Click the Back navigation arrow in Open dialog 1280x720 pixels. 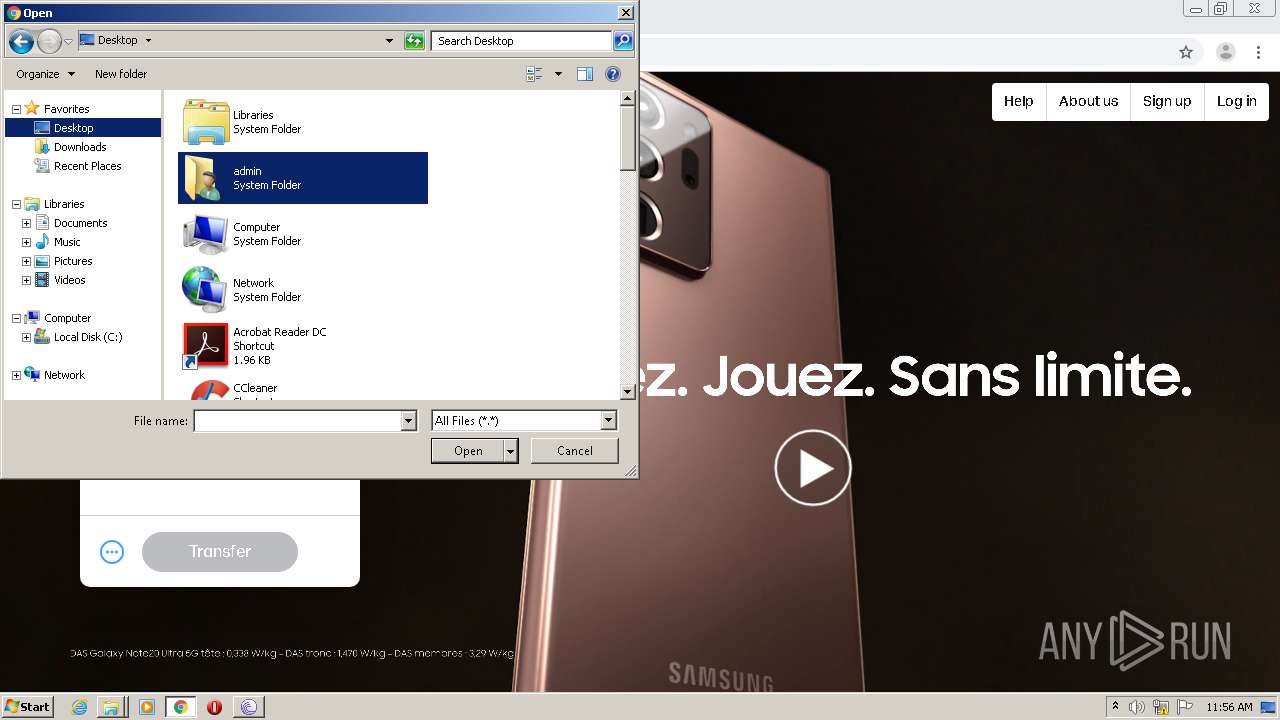21,41
